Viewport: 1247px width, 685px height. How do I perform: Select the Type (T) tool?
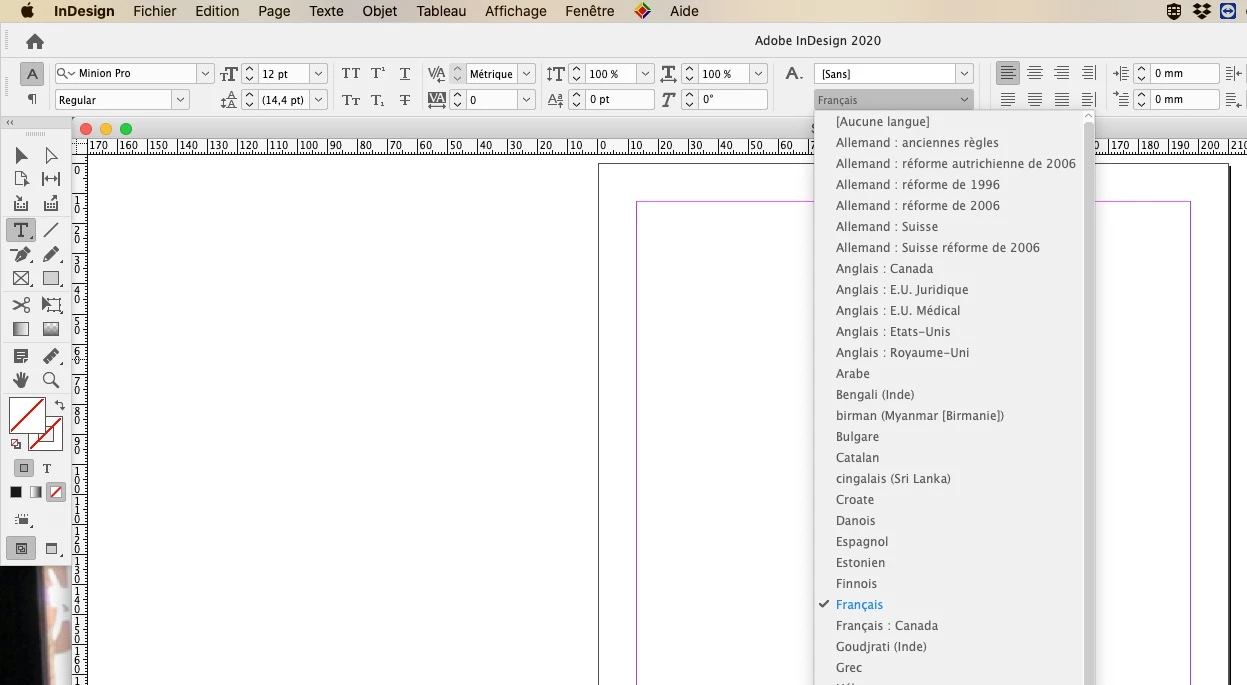tap(21, 230)
